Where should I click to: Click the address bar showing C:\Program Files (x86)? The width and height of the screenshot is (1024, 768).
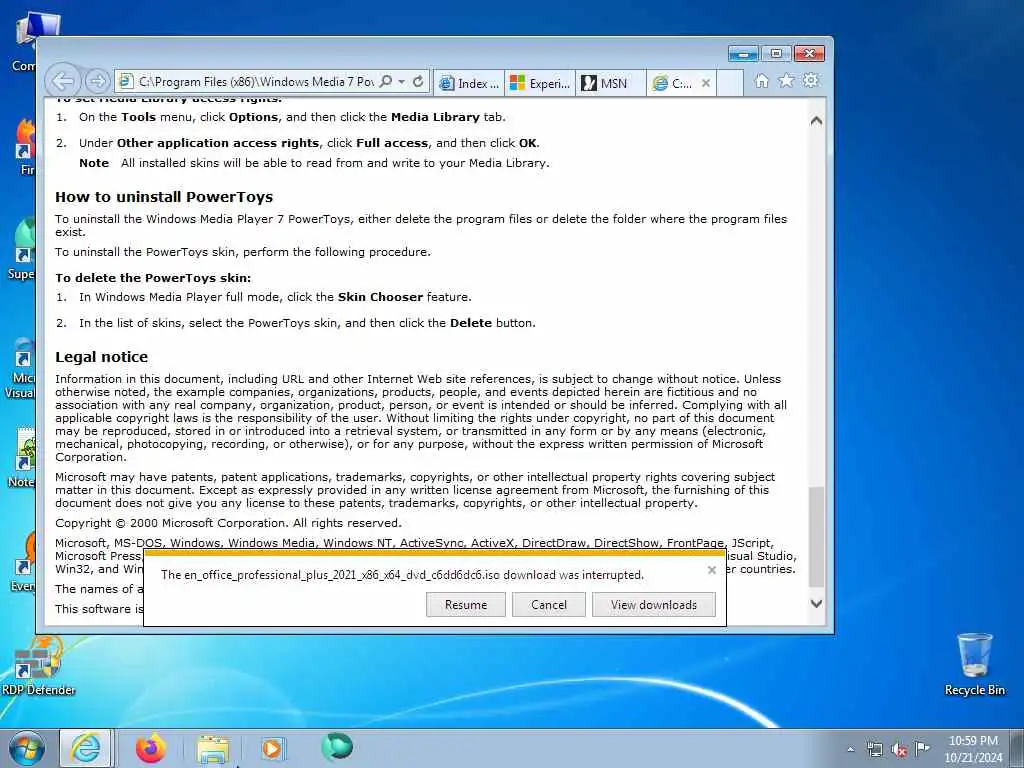point(255,82)
